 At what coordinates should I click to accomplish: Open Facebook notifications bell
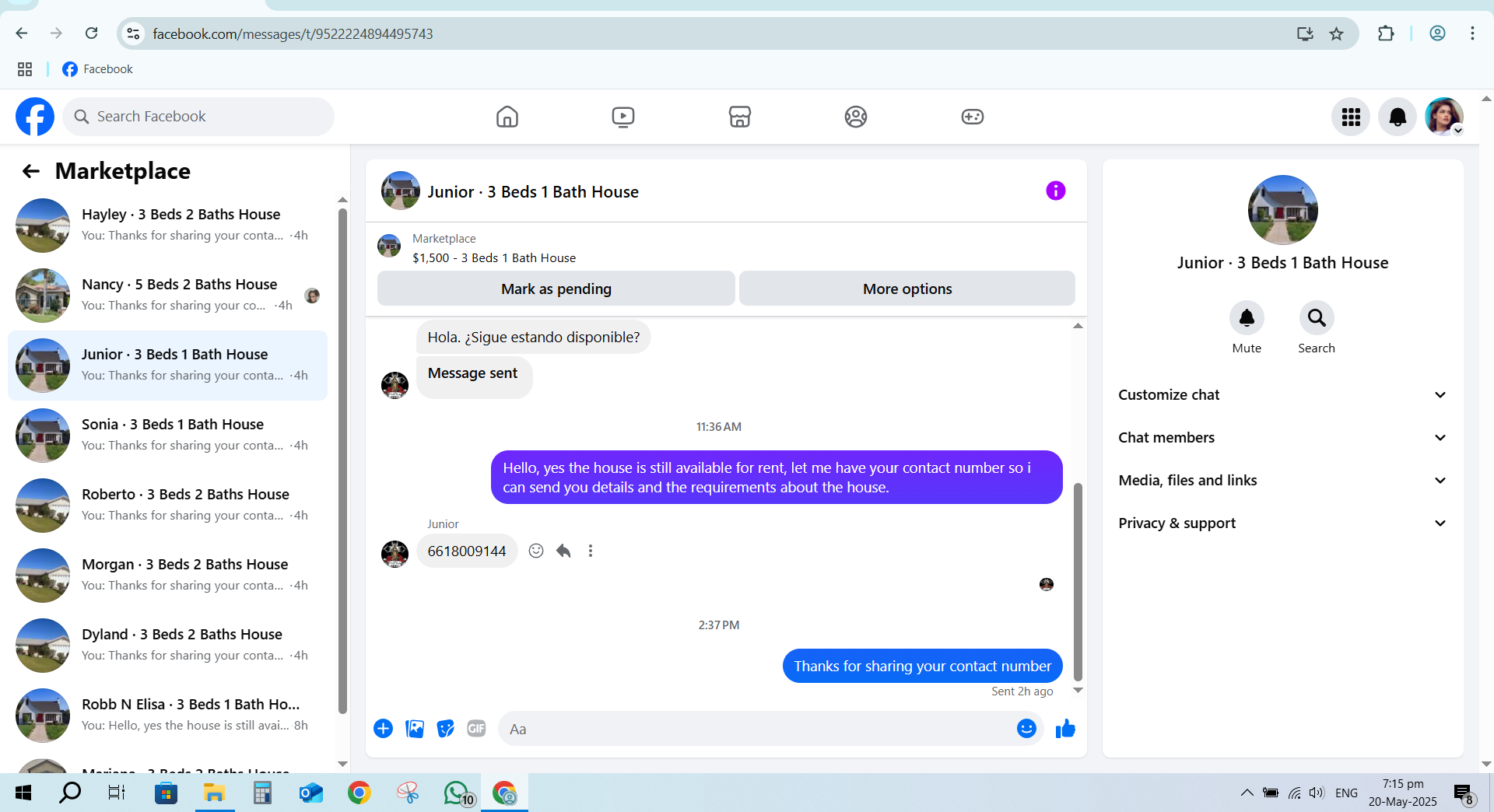[1398, 117]
